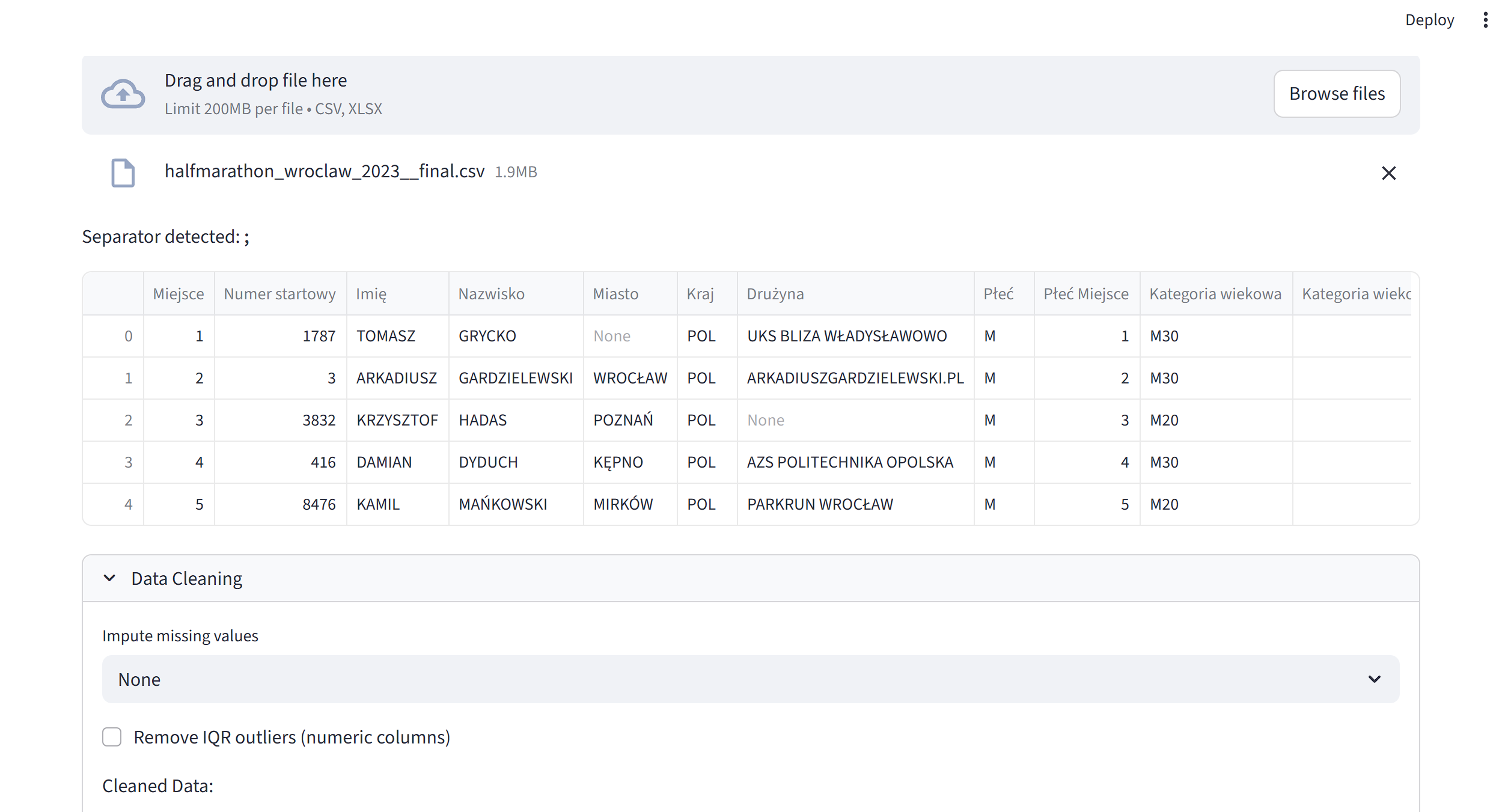Open the three-dot main menu
The image size is (1505, 812).
pos(1485,20)
